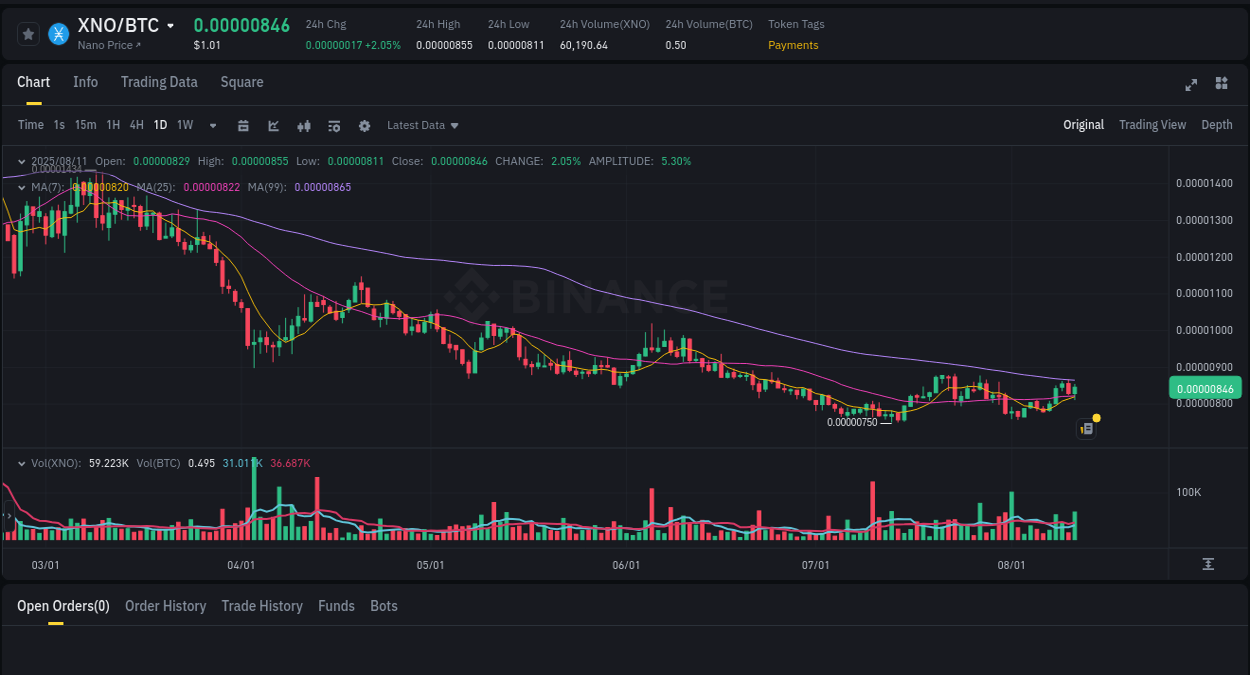Viewport: 1250px width, 675px height.
Task: Open the Latest Data dropdown
Action: pyautogui.click(x=422, y=125)
